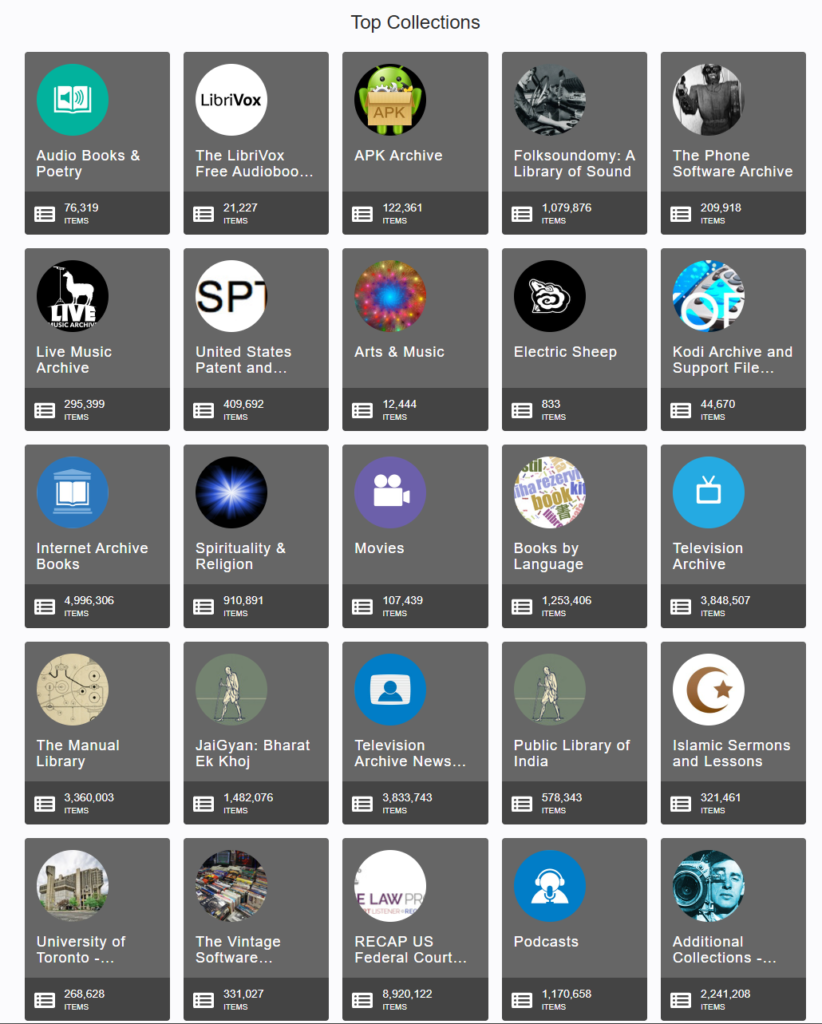Image resolution: width=822 pixels, height=1024 pixels.
Task: Click The Phone Software Archive thumbnail
Action: 708,100
